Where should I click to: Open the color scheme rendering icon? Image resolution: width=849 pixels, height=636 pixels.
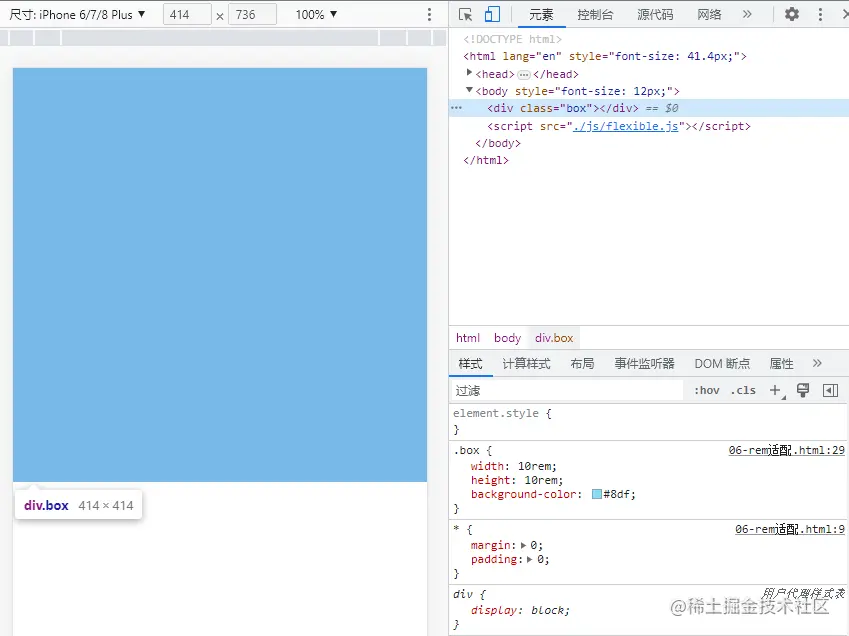[x=802, y=390]
